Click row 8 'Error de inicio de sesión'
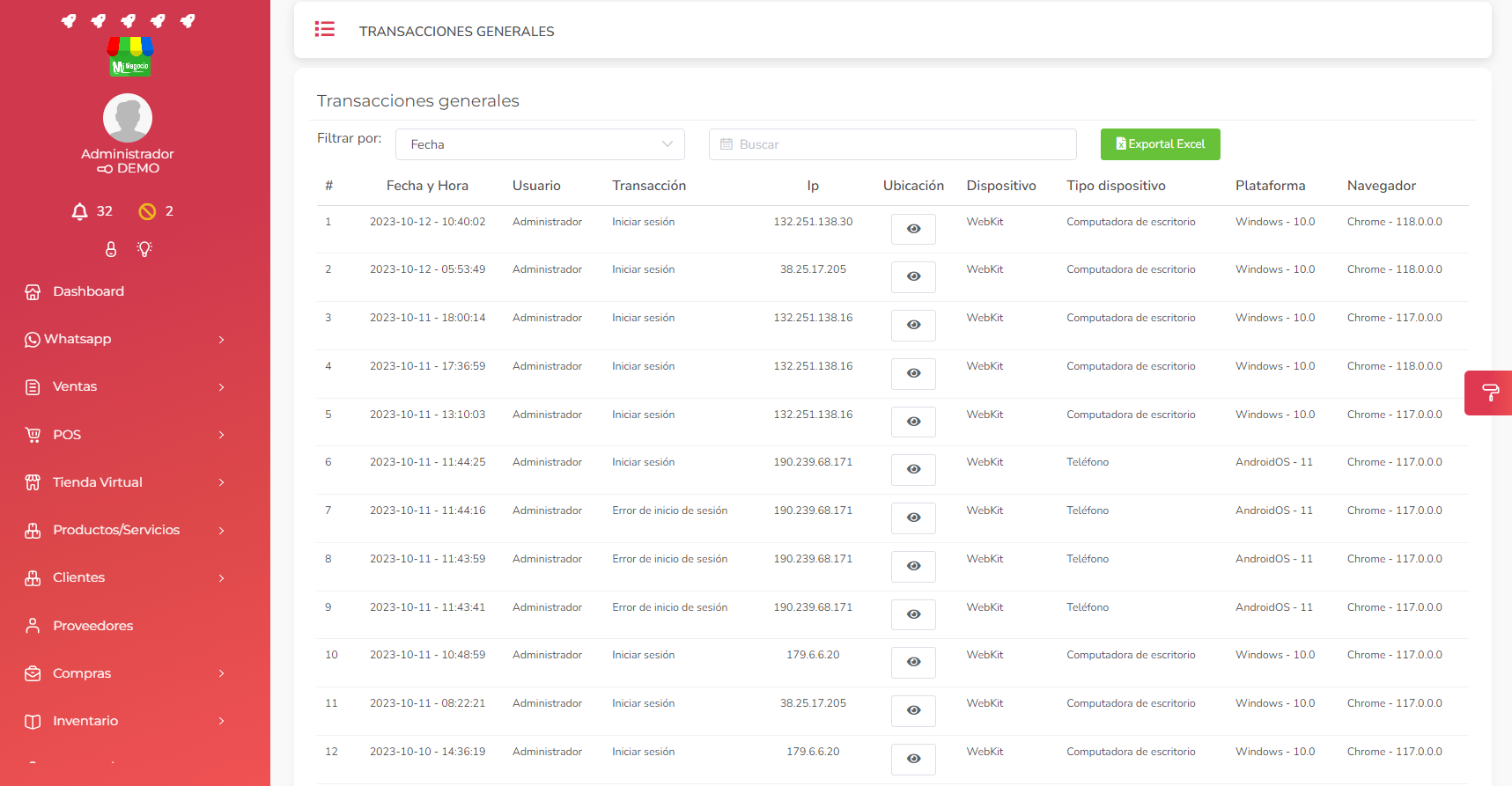 tap(669, 559)
